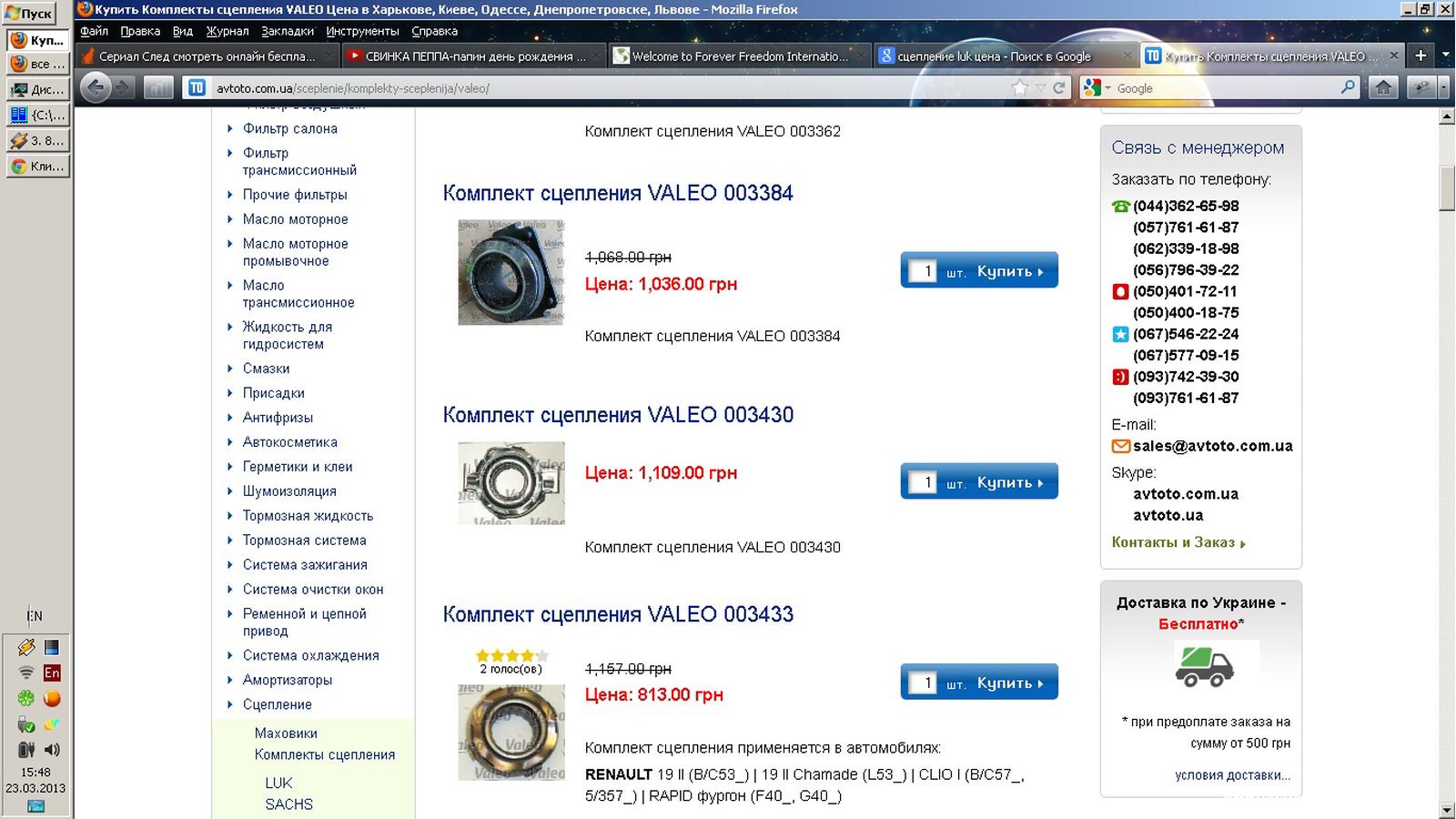This screenshot has height=819, width=1456.
Task: Open the Firefox home page button
Action: tap(1383, 87)
